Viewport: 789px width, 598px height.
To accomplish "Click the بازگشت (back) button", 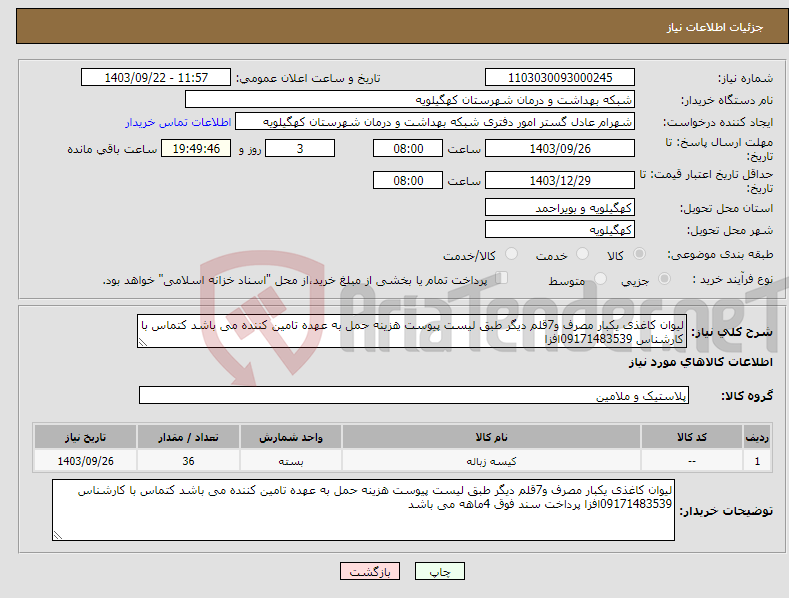I will (x=370, y=571).
